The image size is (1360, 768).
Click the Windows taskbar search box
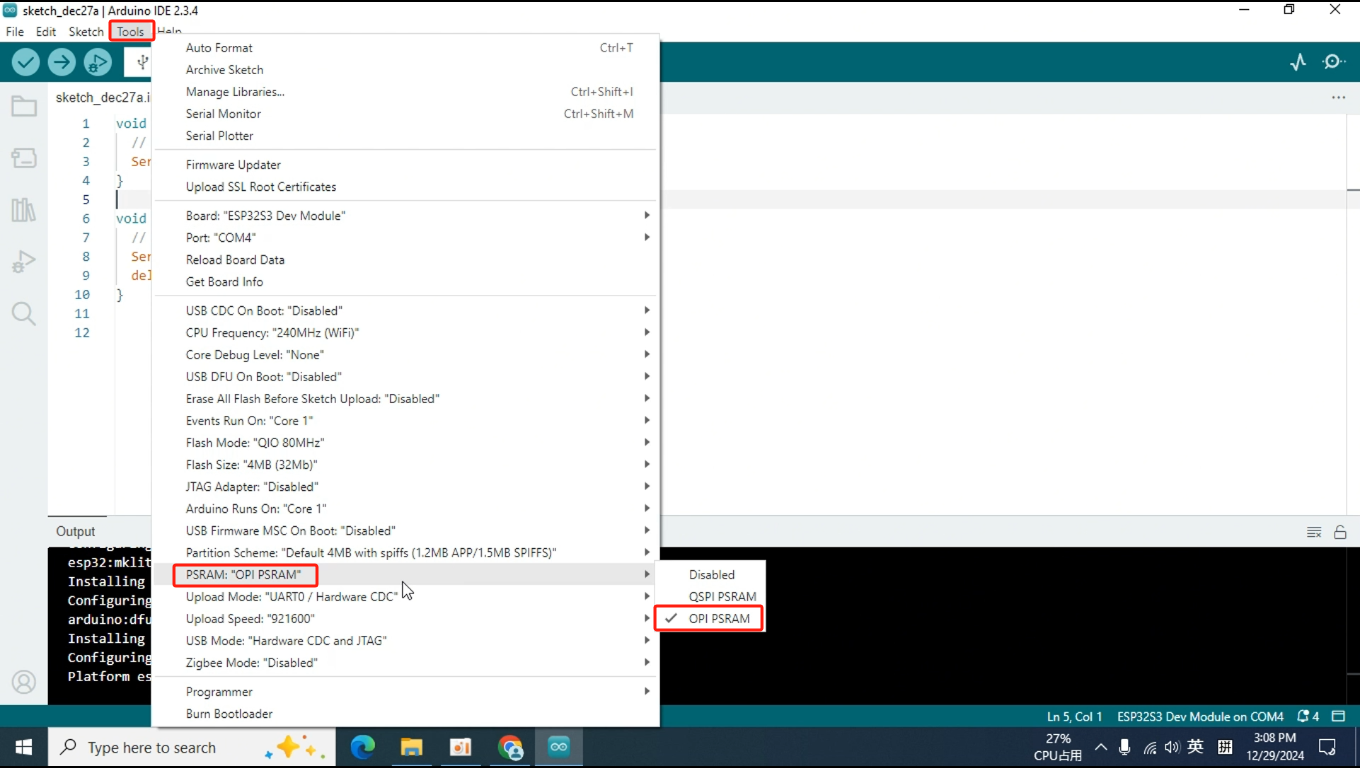click(192, 747)
